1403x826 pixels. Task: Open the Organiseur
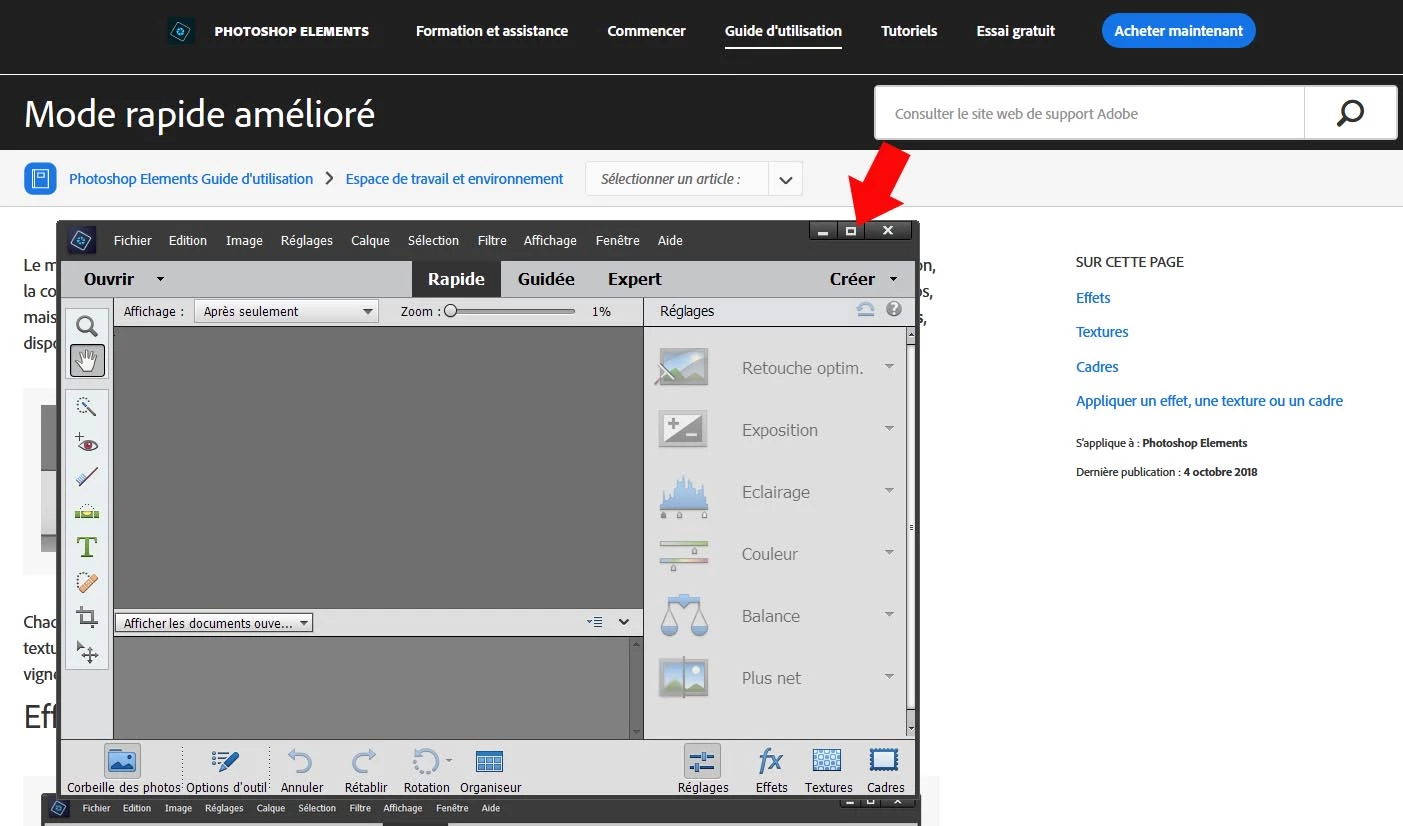[490, 768]
